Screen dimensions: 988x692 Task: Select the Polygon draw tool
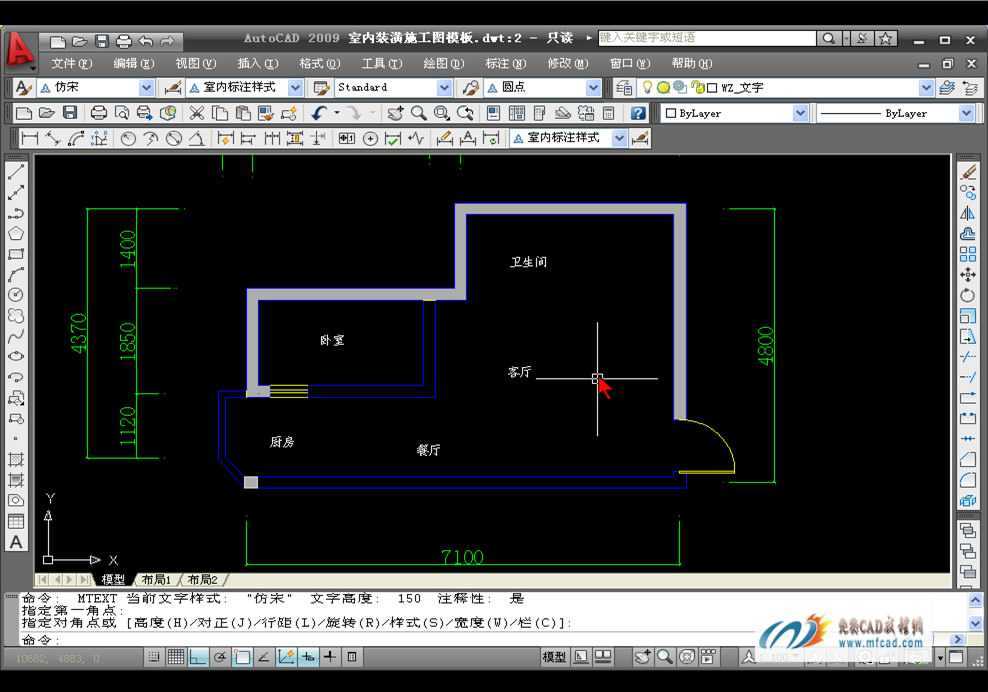pos(16,233)
